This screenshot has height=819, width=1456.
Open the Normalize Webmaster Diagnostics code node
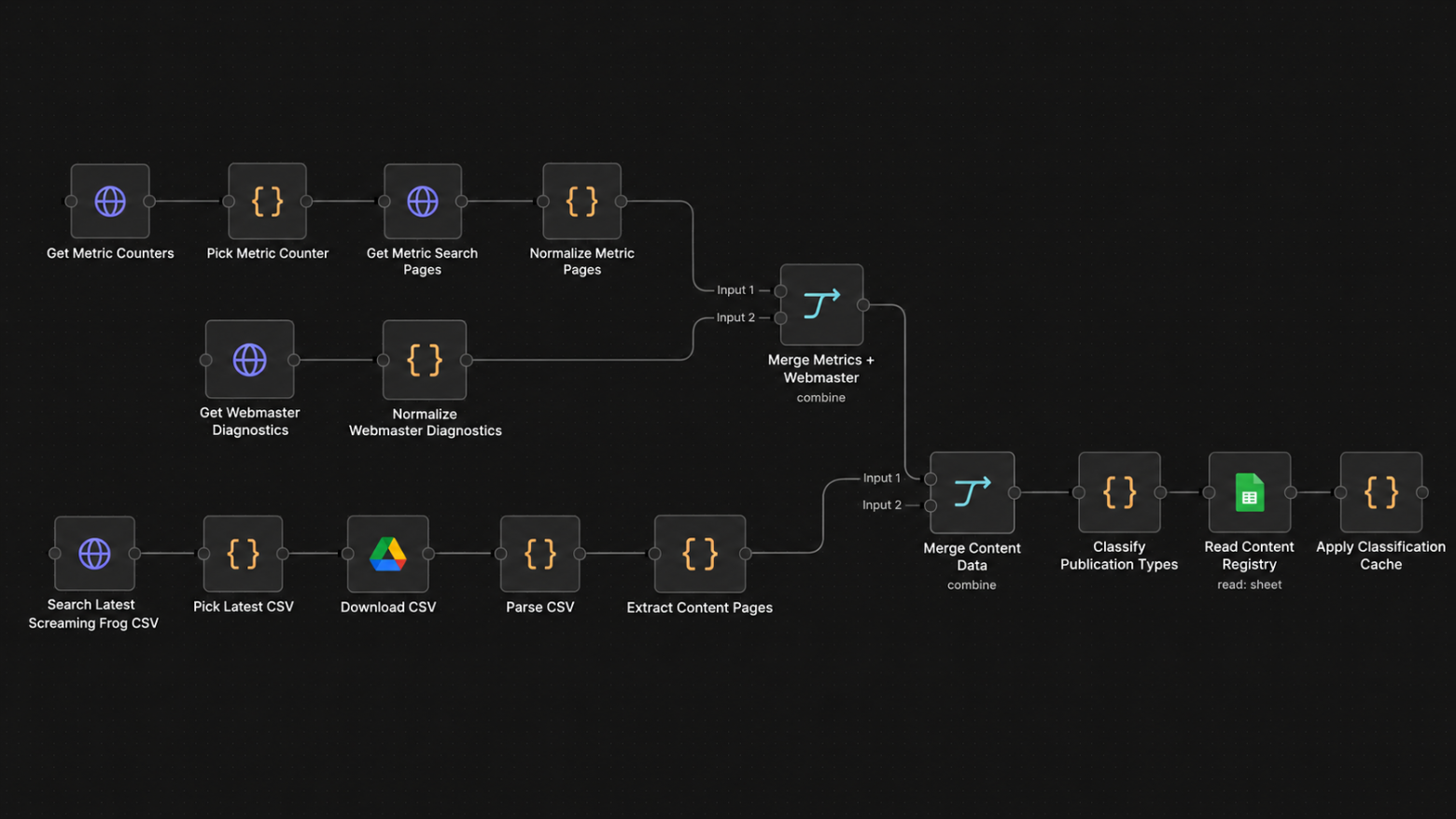[425, 360]
